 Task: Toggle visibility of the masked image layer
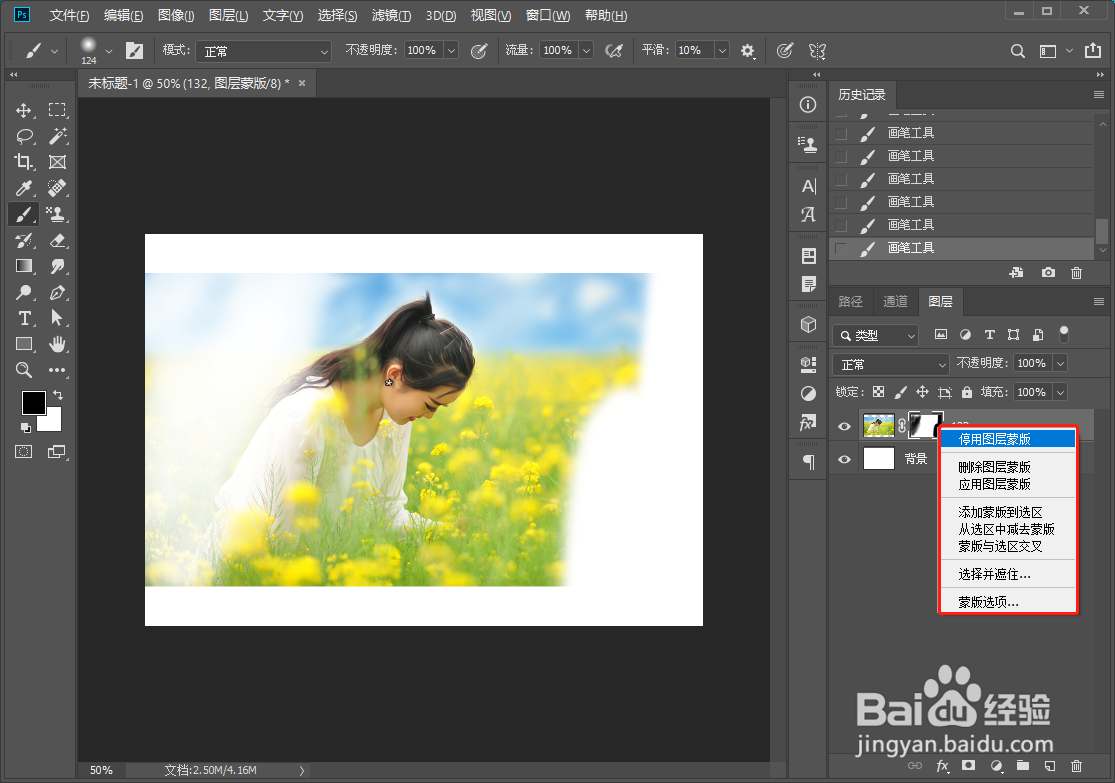[x=844, y=427]
